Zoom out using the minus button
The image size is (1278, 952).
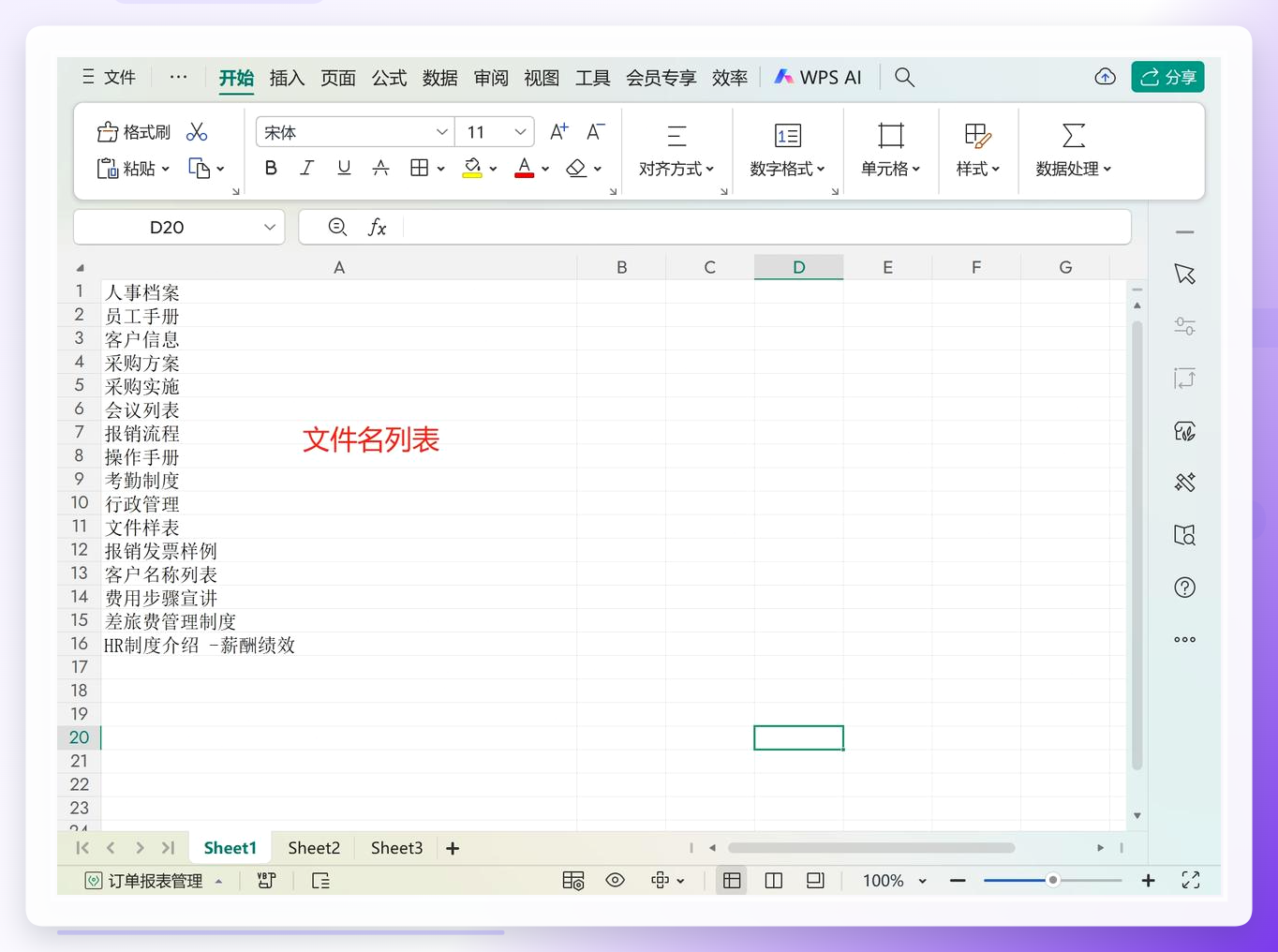coord(958,881)
